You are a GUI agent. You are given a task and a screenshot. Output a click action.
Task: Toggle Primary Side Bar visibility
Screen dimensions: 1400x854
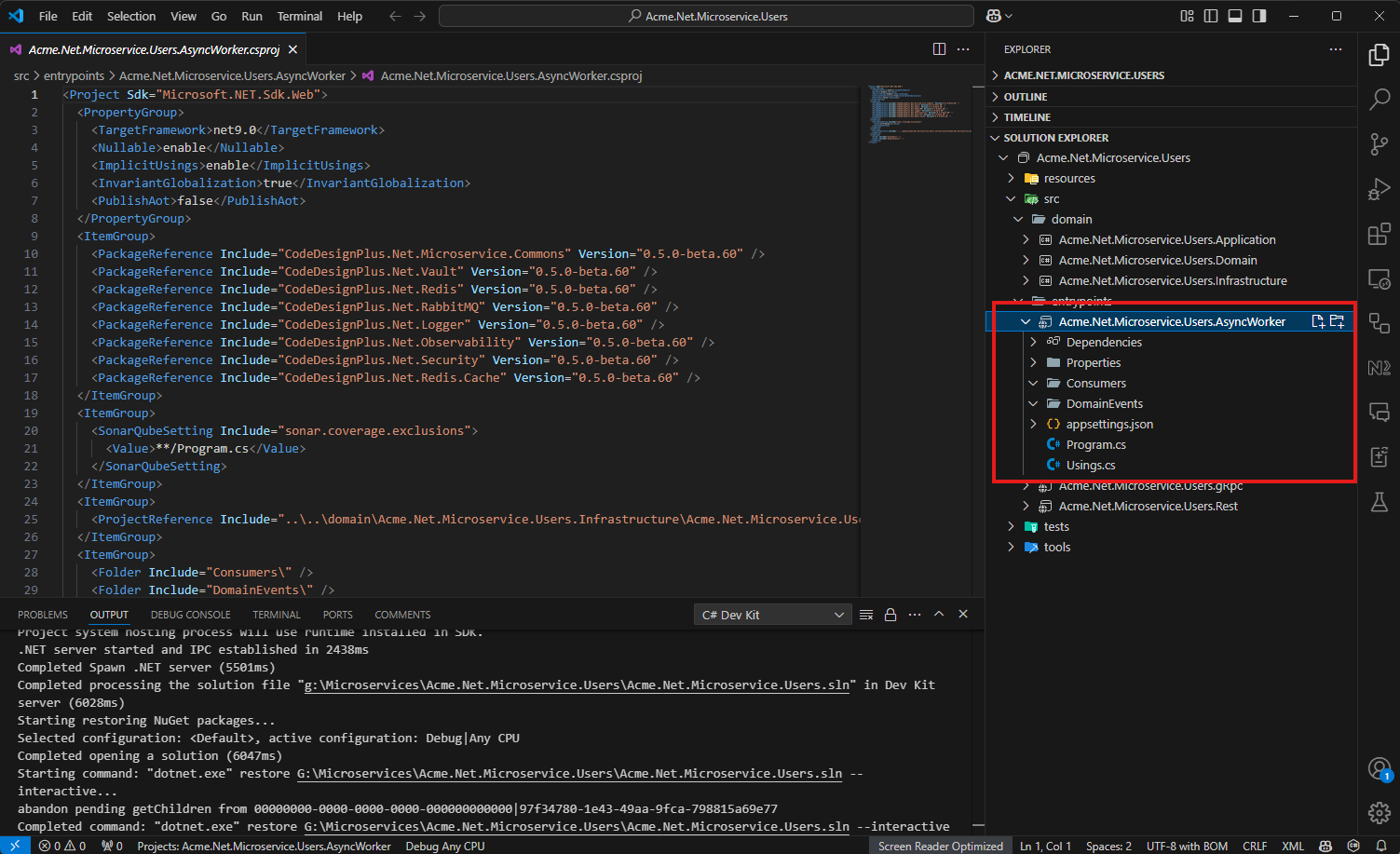click(1211, 16)
